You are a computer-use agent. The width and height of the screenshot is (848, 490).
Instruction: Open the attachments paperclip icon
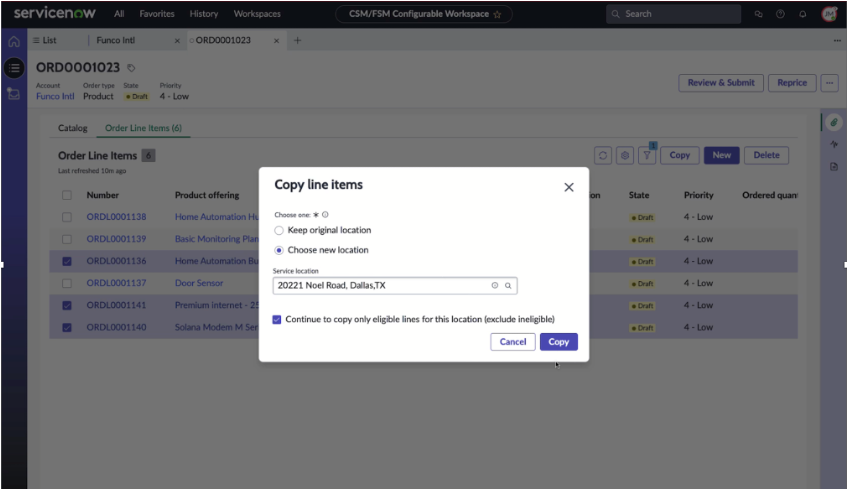tap(834, 122)
